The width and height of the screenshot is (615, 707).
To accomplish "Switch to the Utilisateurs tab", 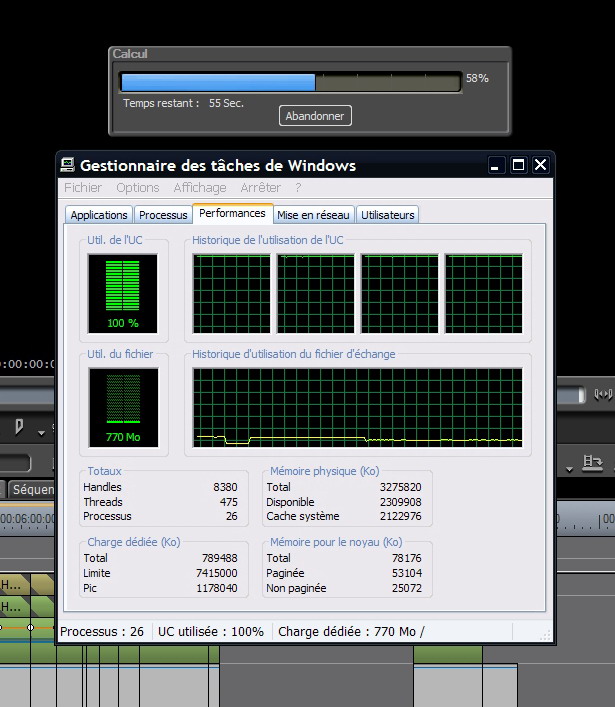I will pos(388,215).
